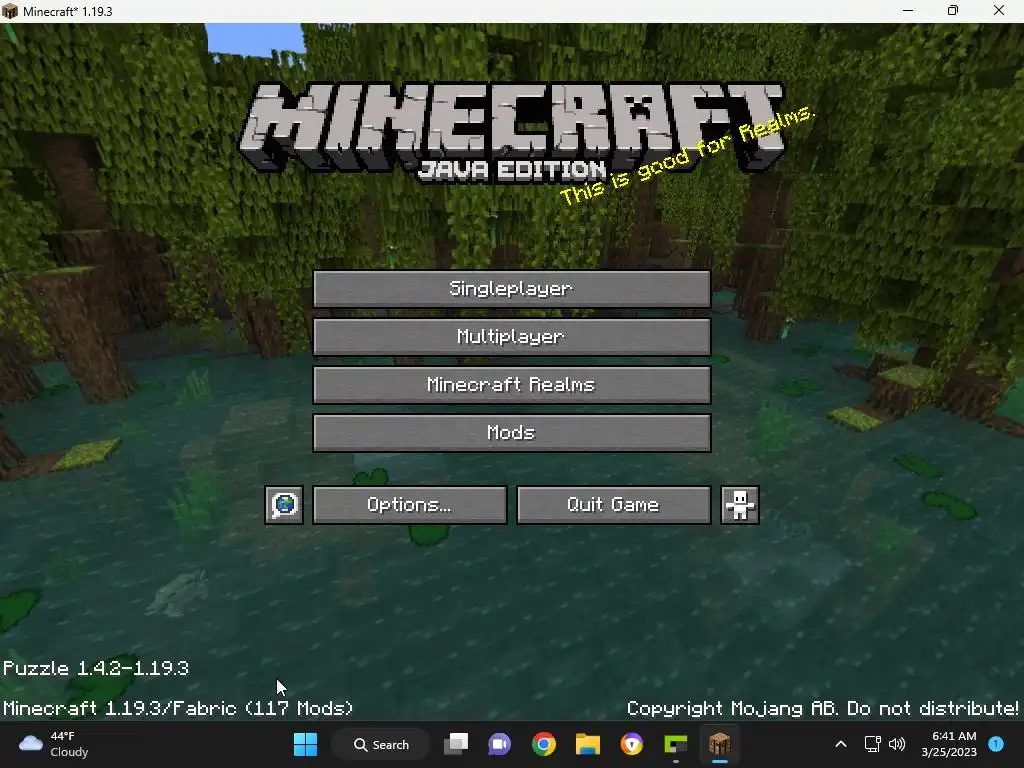
Task: Open the Singleplayer menu
Action: click(x=512, y=289)
